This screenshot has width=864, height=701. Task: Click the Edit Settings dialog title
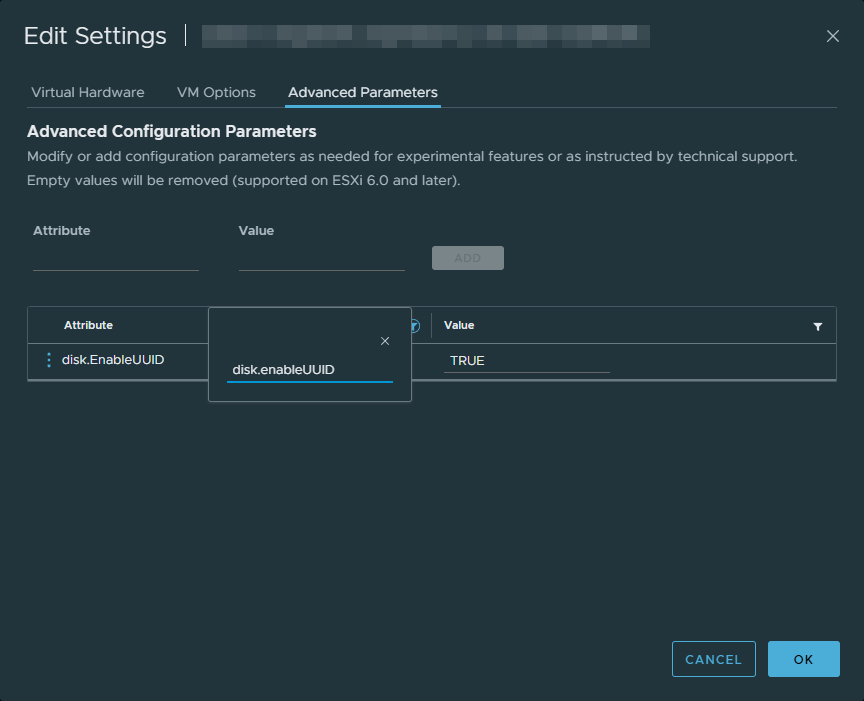[x=95, y=36]
